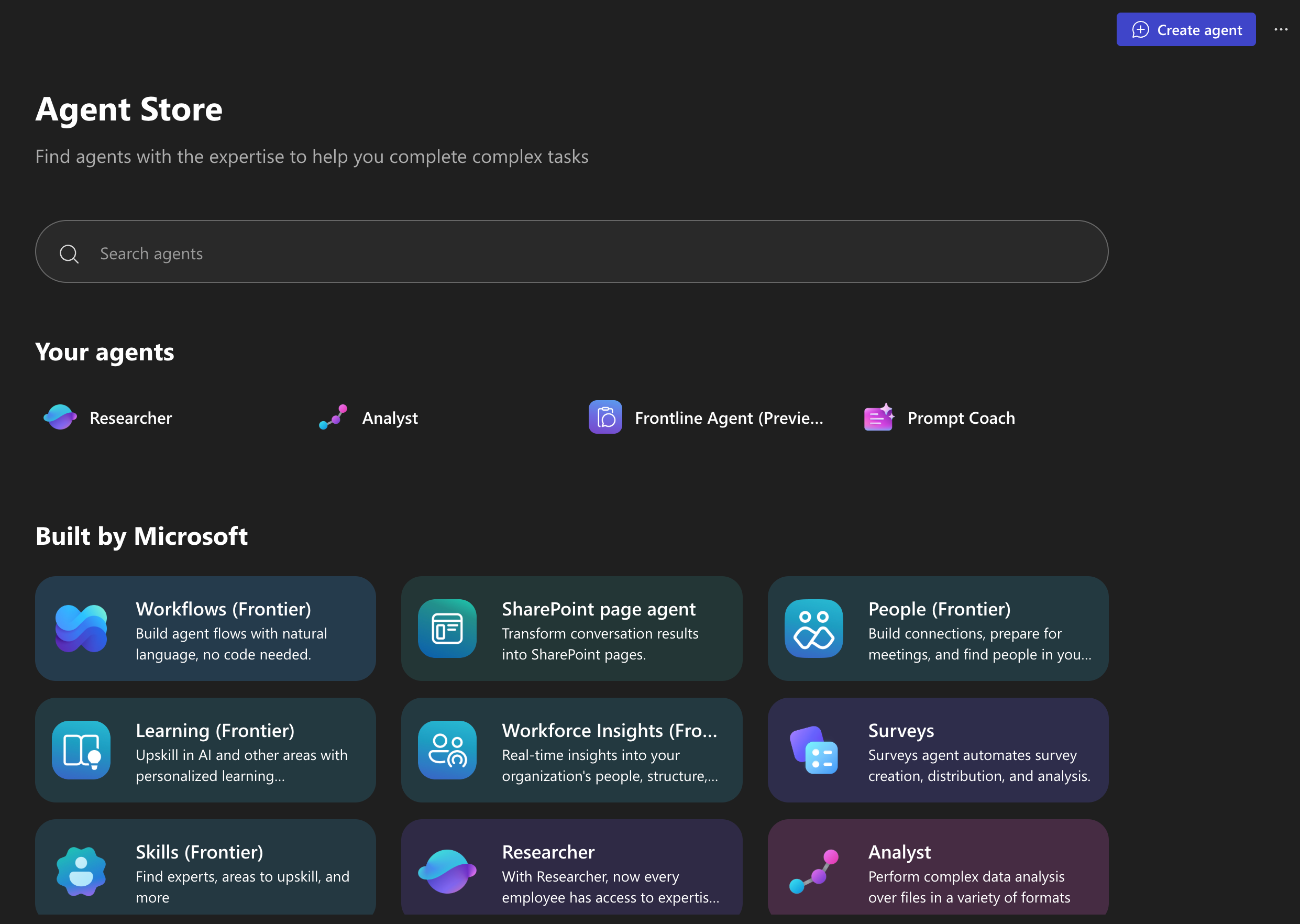Open Frontline Agent (Preview) entry

[728, 418]
